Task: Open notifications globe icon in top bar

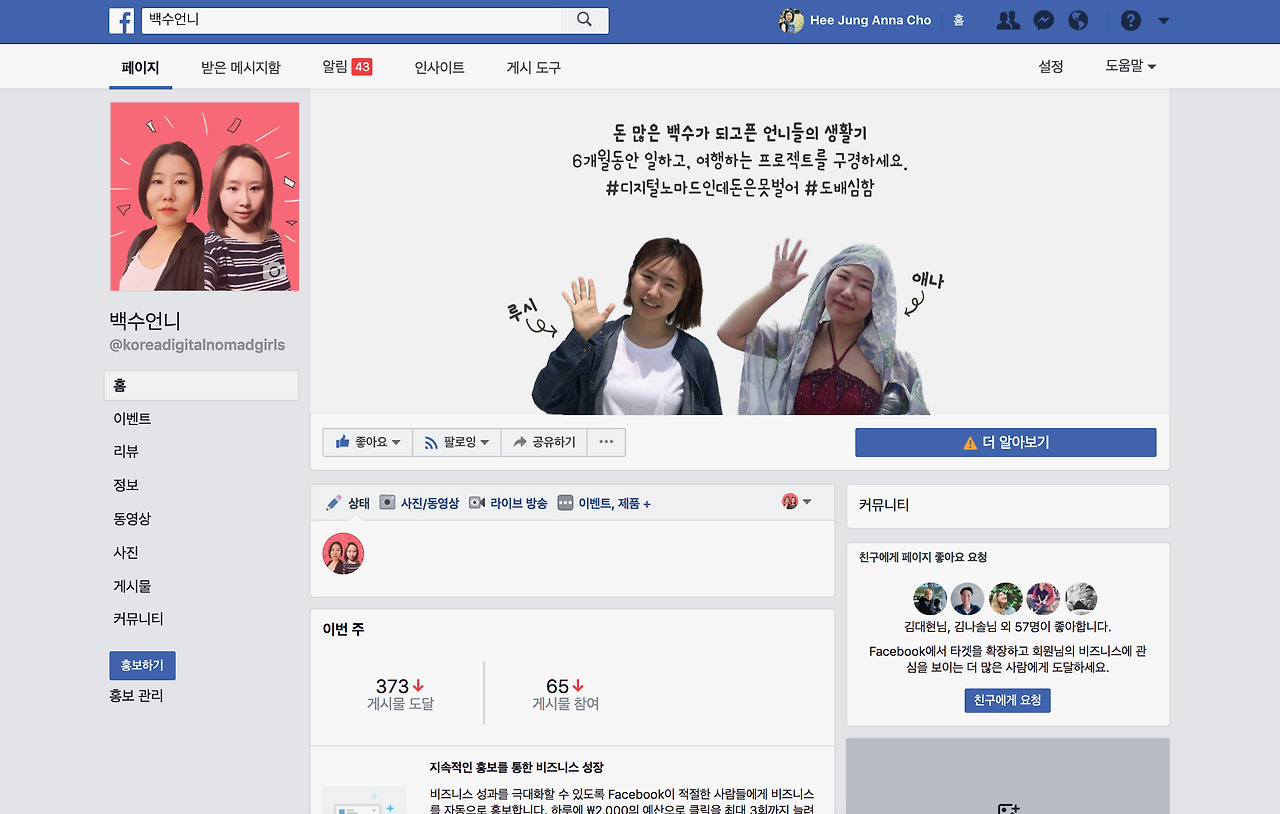Action: pos(1078,19)
